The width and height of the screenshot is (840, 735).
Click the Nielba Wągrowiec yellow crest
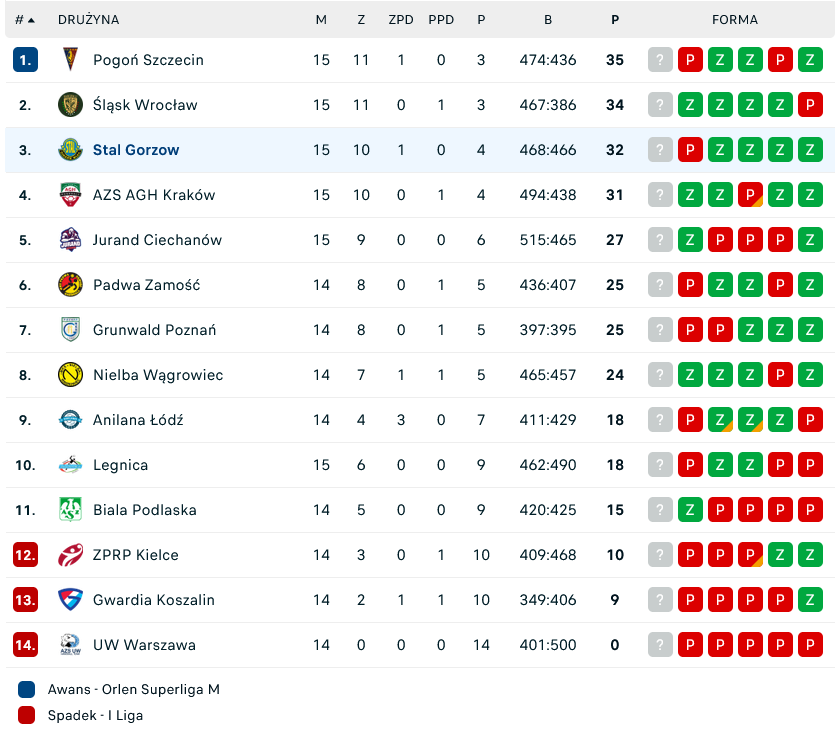(70, 375)
